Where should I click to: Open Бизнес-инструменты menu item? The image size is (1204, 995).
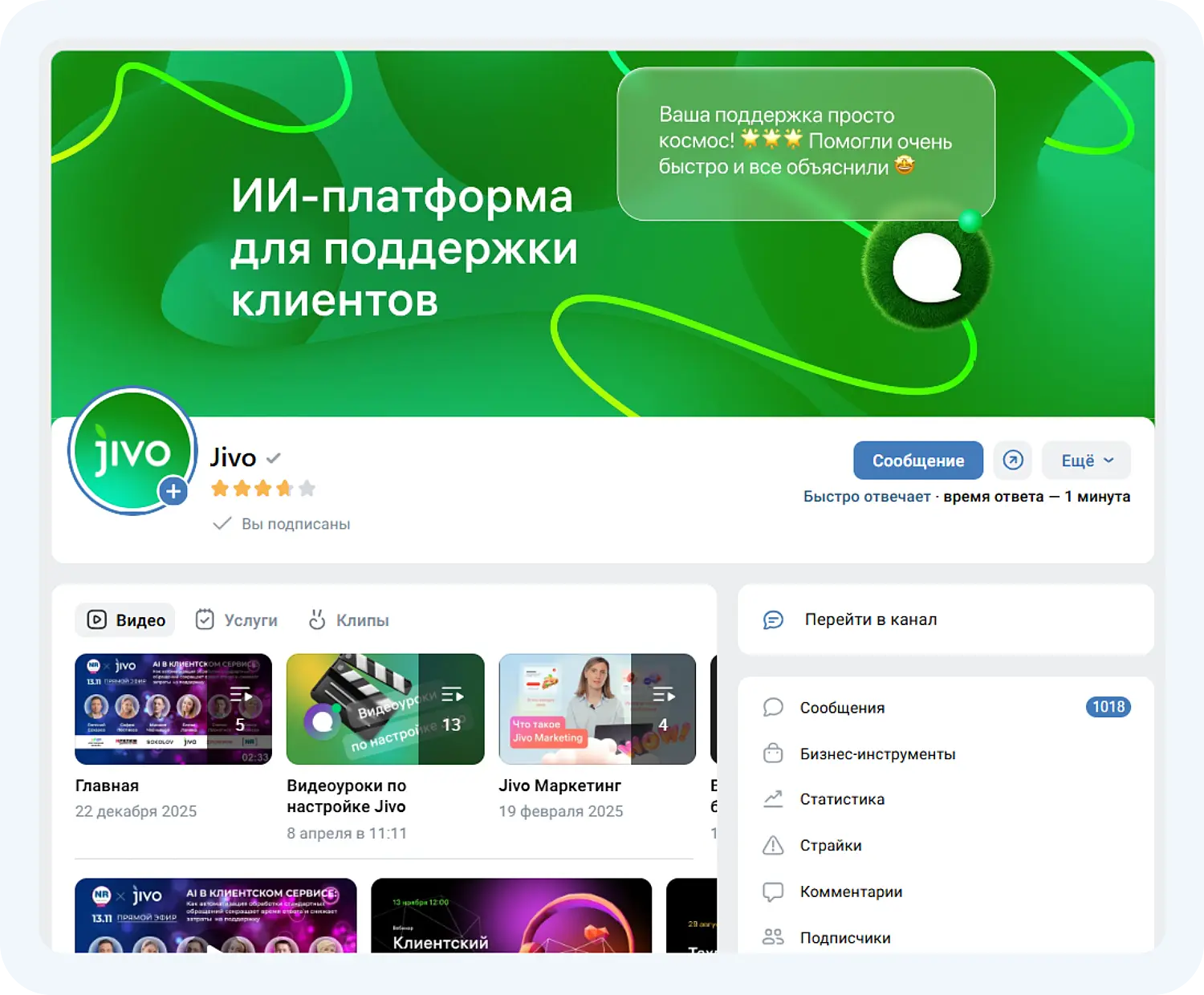(946, 754)
